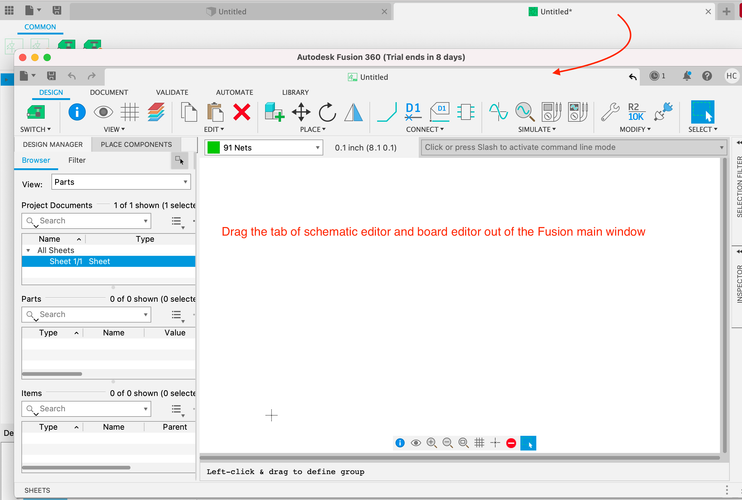Select the Move tool with four arrows
The width and height of the screenshot is (742, 500).
301,112
